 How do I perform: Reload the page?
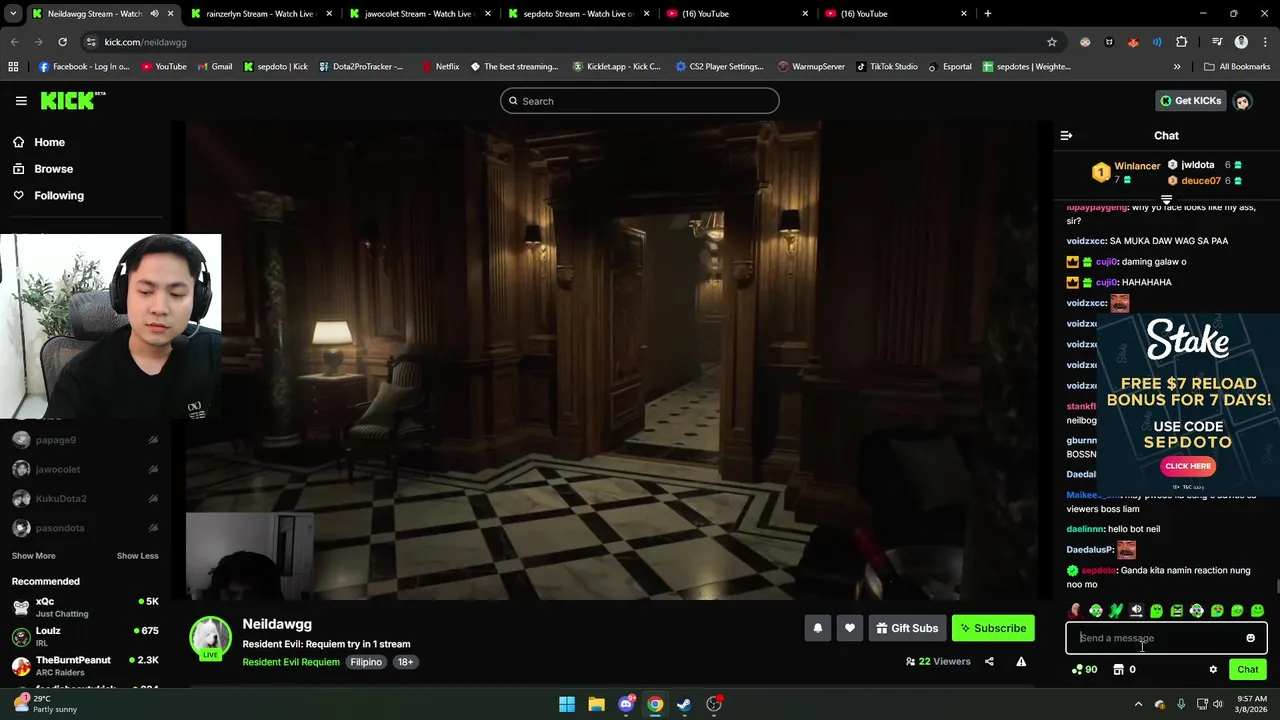(x=62, y=42)
